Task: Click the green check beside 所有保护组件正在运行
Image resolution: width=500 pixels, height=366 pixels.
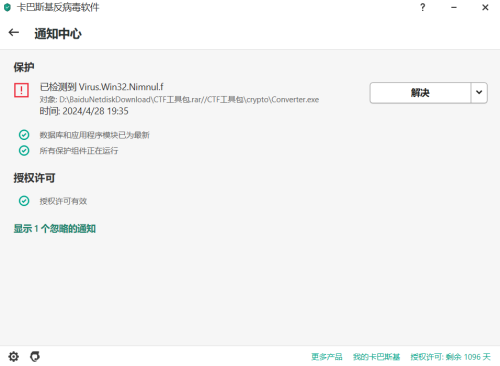Action: (24, 150)
